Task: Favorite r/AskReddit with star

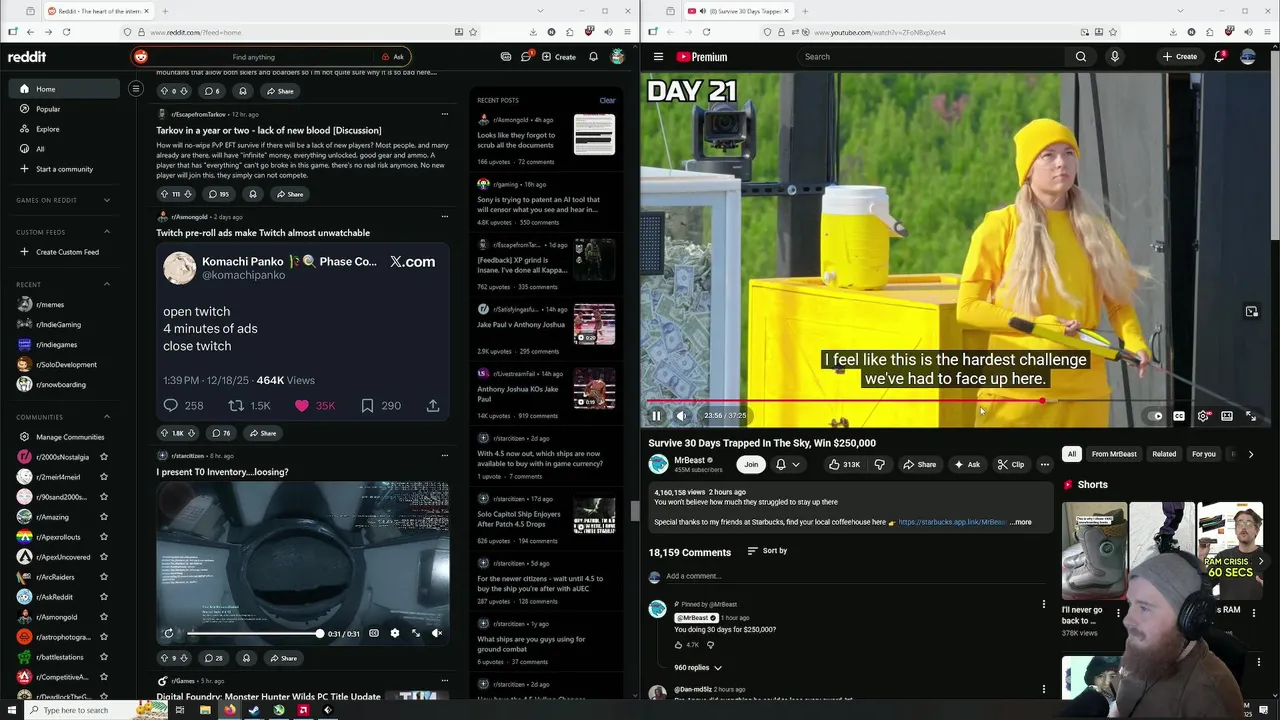Action: coord(103,597)
